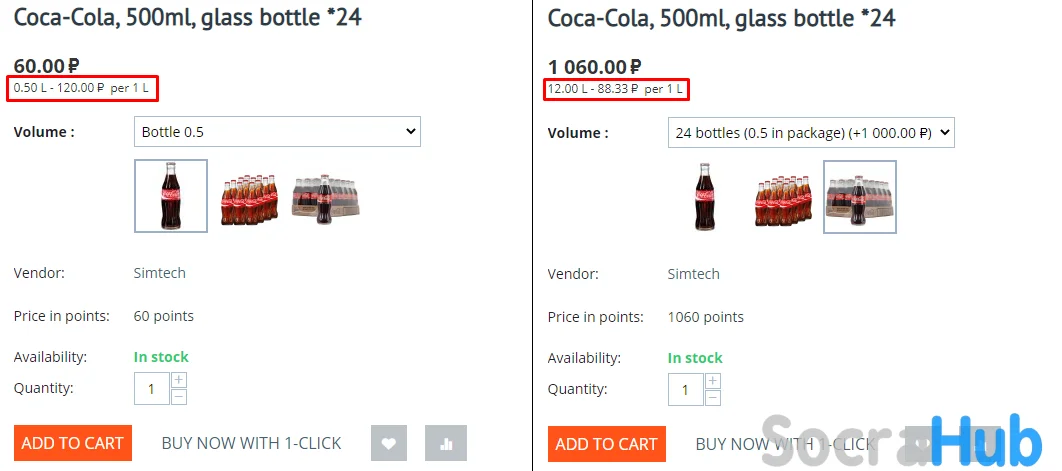This screenshot has width=1062, height=471.
Task: Increase quantity in right panel
Action: [712, 381]
